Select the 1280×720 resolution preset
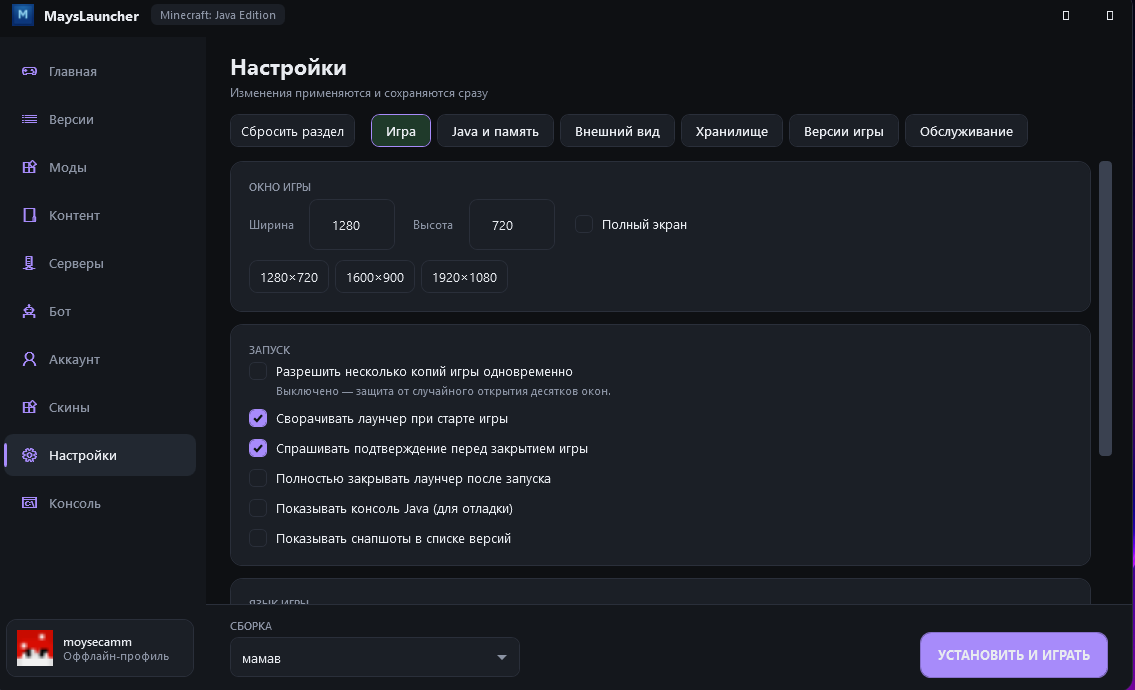Screen dimensions: 1135x690 coord(289,277)
